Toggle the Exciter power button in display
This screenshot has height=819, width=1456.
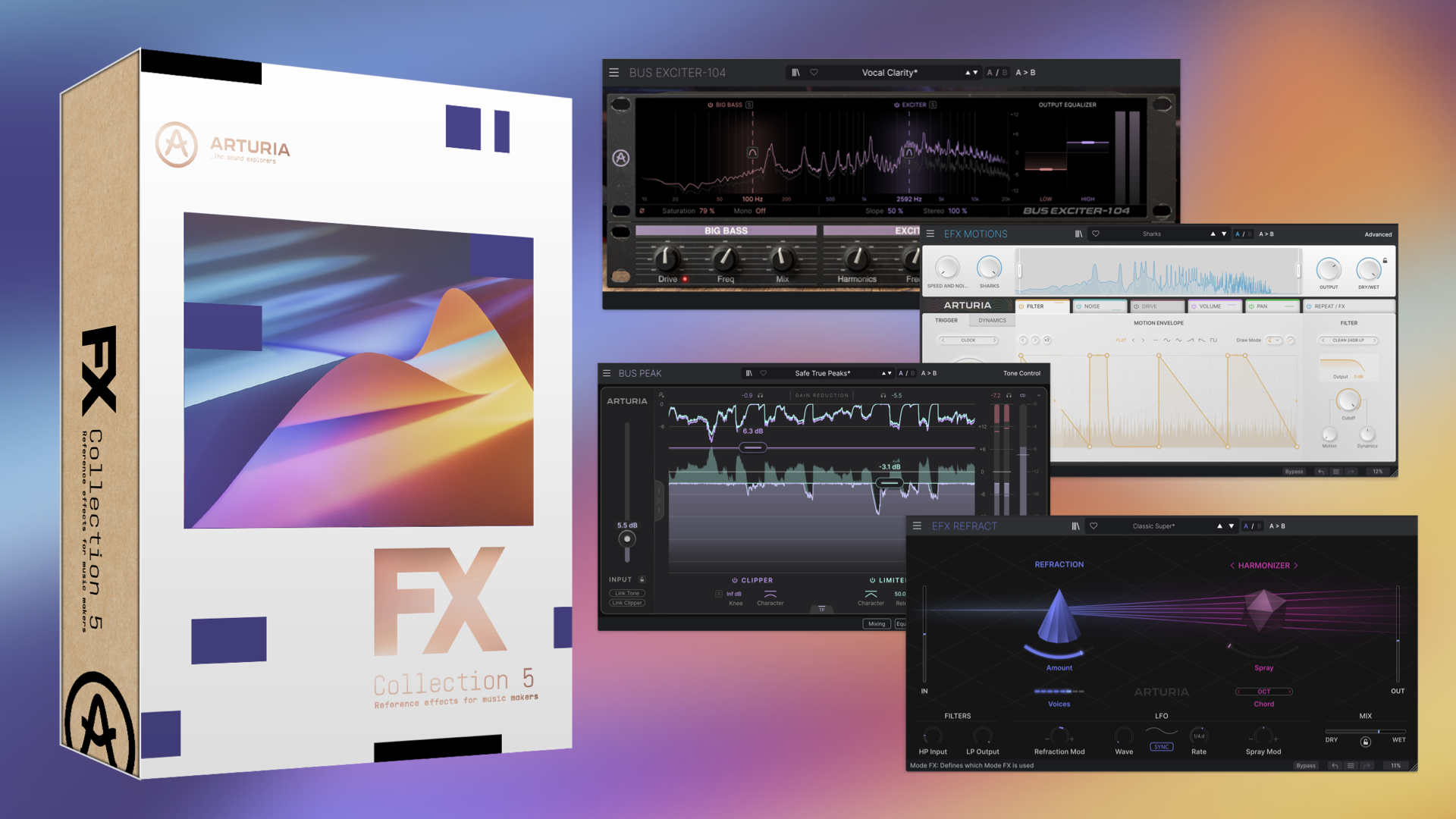(x=896, y=105)
